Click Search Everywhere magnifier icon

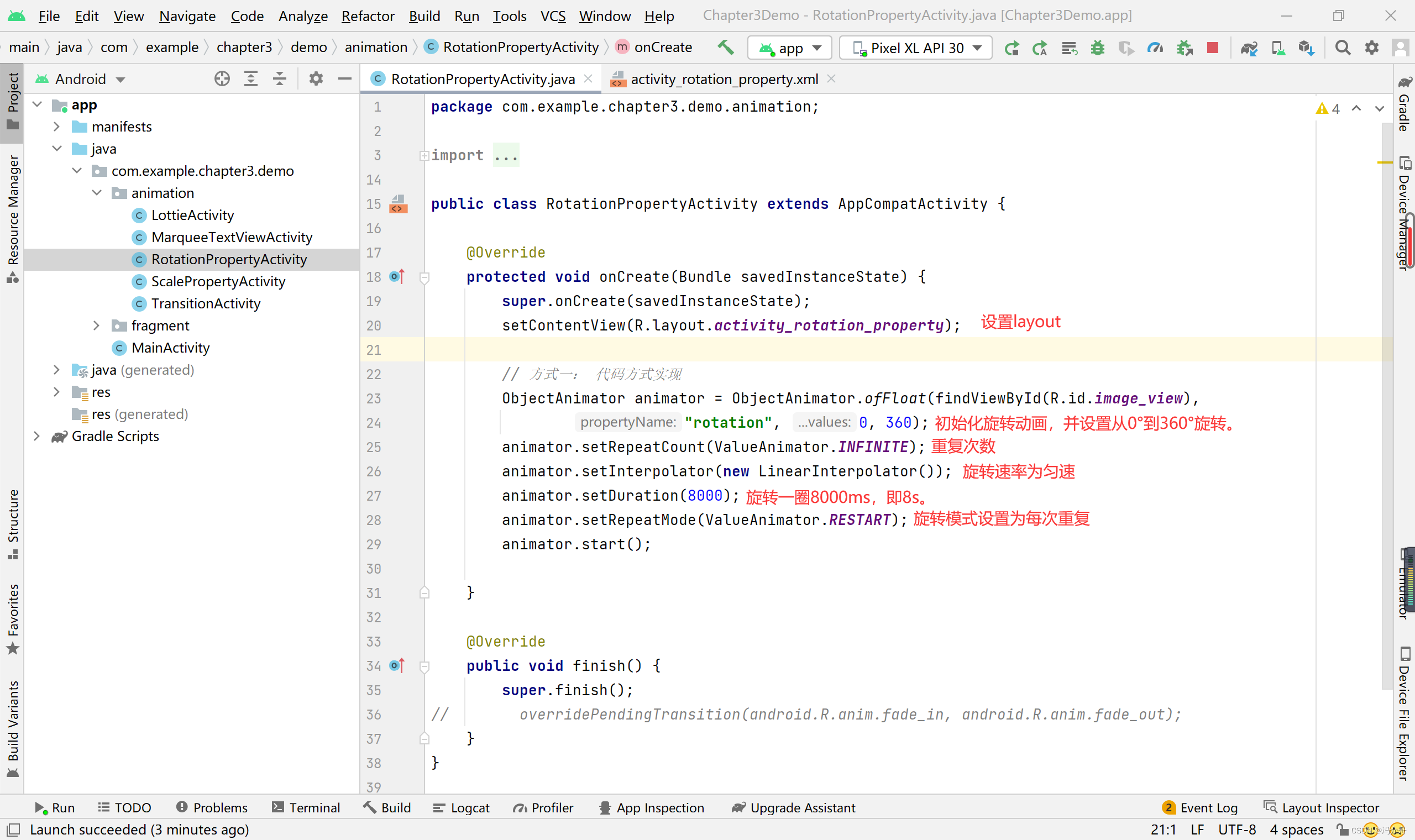(1343, 48)
